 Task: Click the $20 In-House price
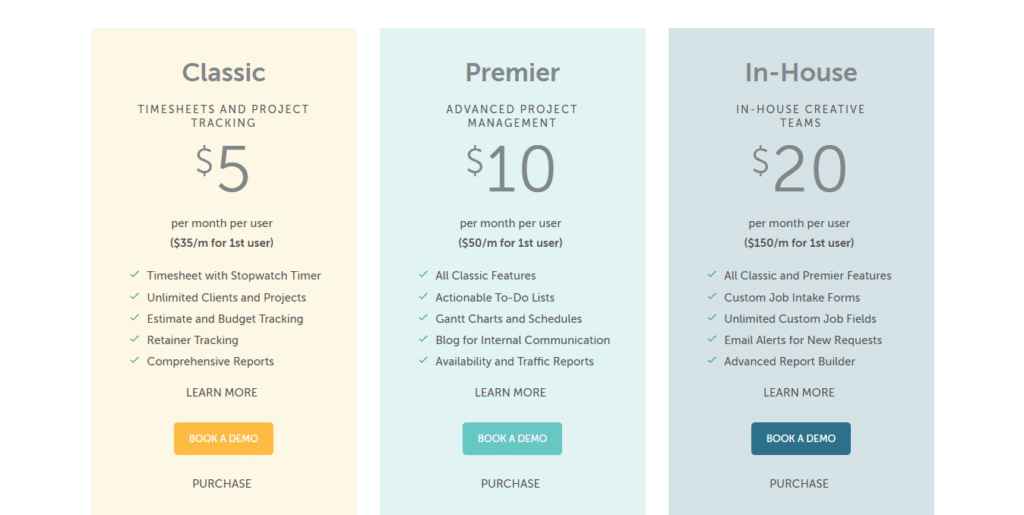click(799, 169)
